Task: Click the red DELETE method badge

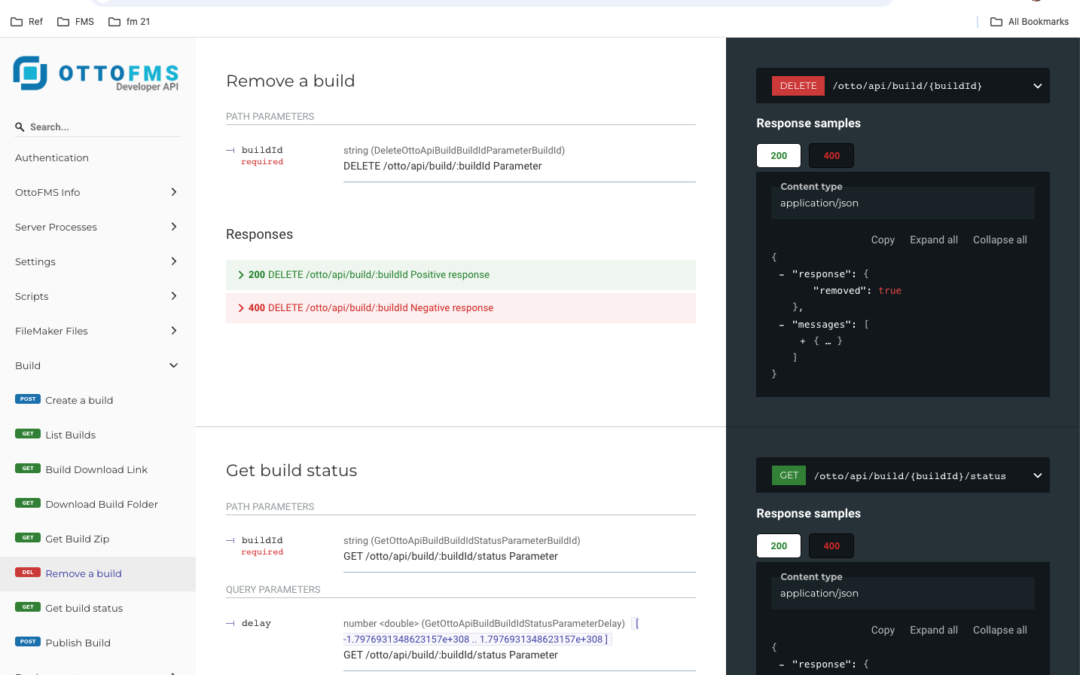Action: 798,85
